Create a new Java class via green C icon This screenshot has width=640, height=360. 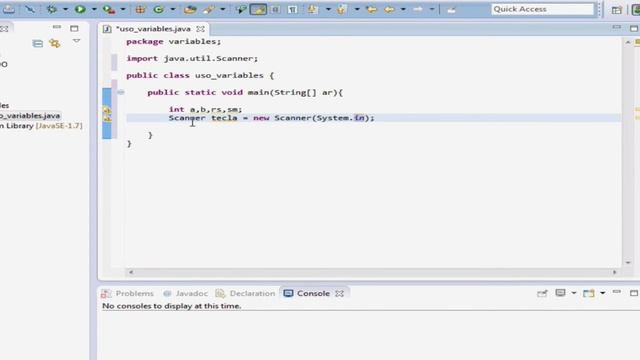(158, 9)
